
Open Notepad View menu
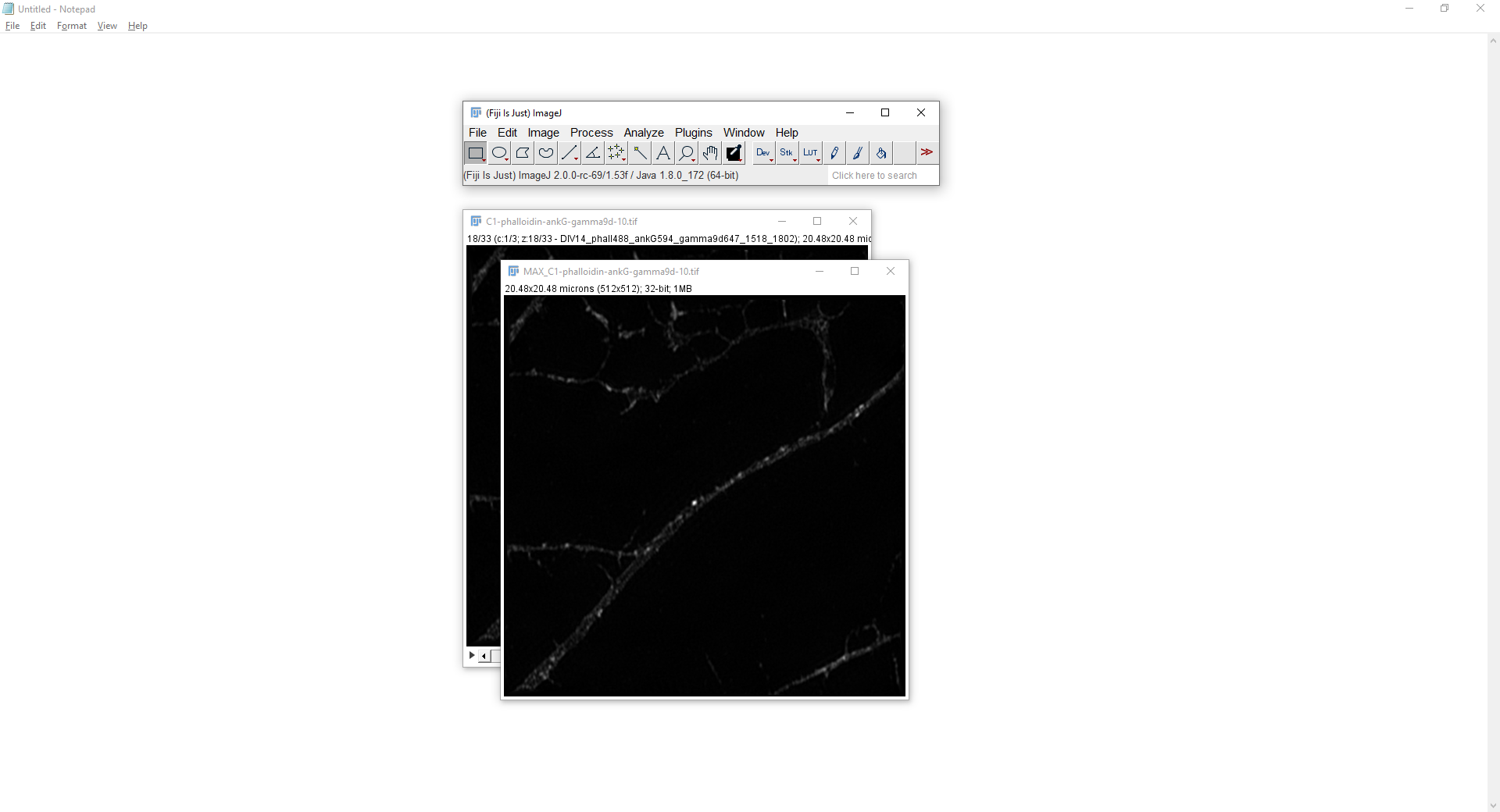tap(107, 26)
